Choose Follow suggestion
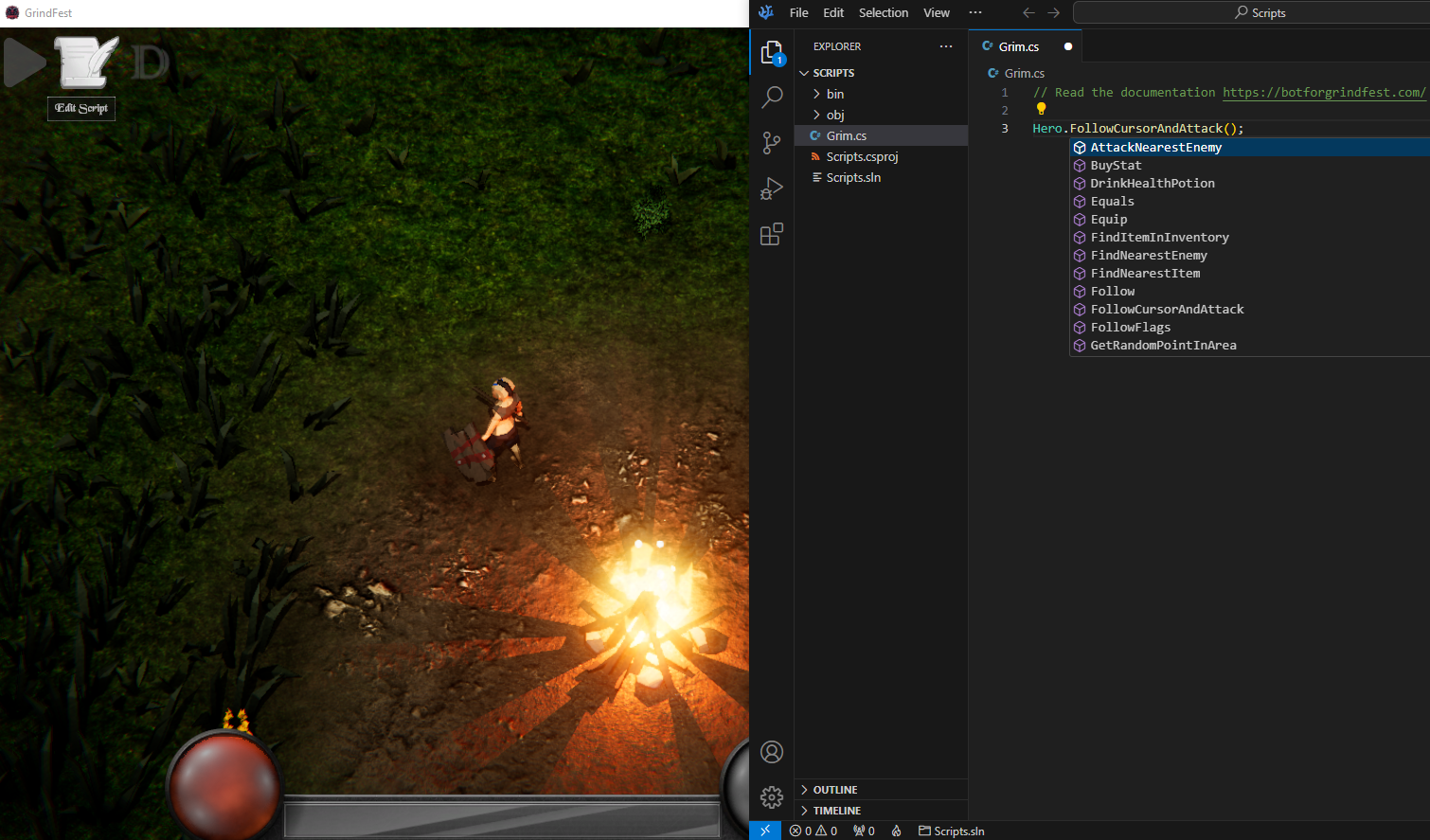 point(1250,291)
